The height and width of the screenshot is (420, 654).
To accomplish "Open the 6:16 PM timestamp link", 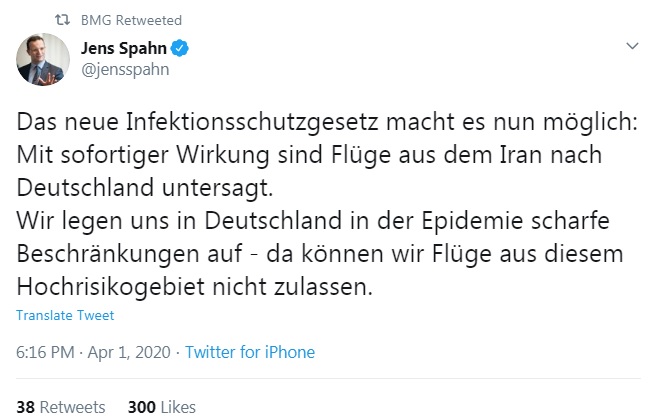I will (x=46, y=352).
